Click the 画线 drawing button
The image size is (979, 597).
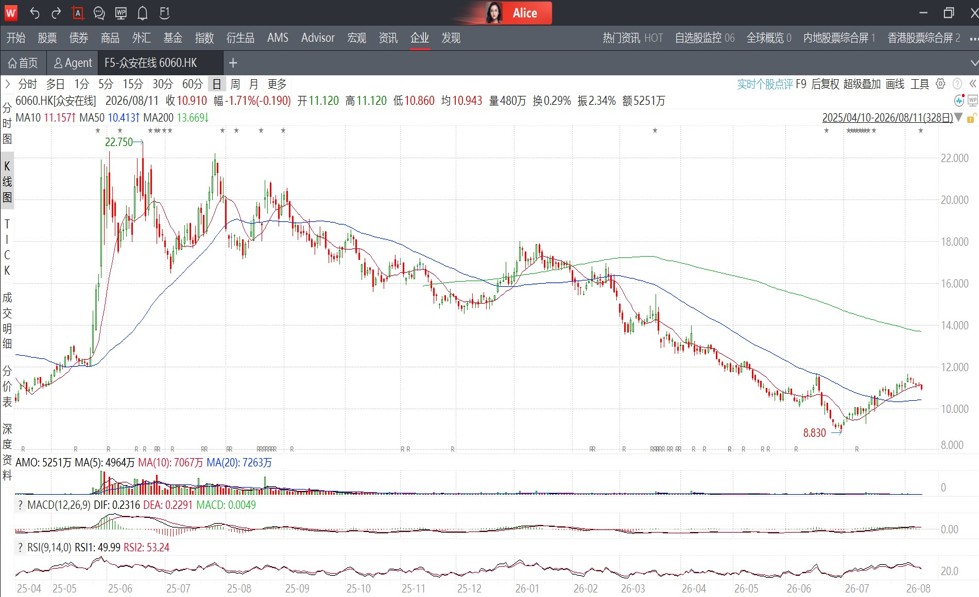click(x=895, y=84)
